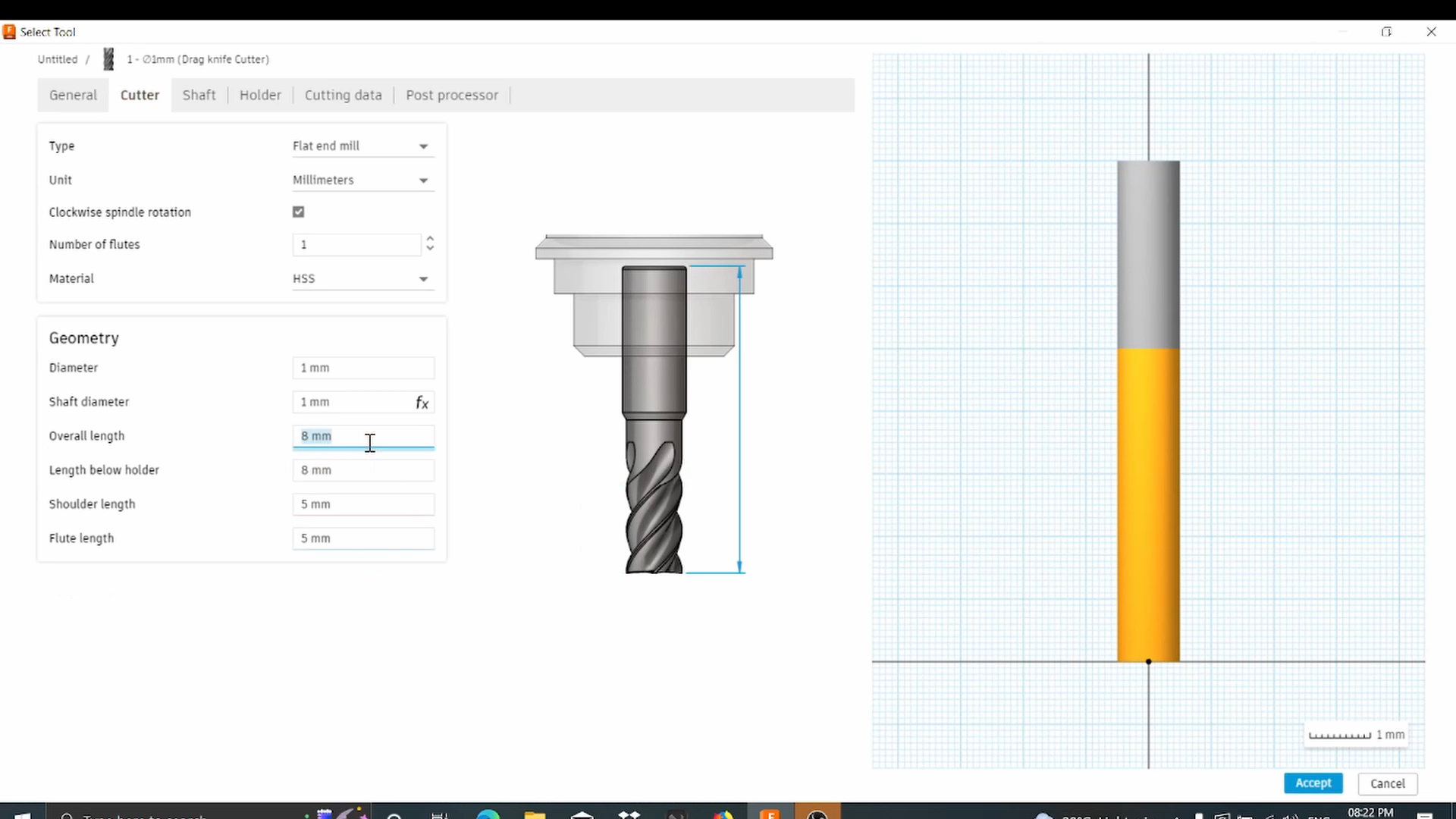Switch to the Cutting data tab
The width and height of the screenshot is (1456, 819).
(343, 95)
